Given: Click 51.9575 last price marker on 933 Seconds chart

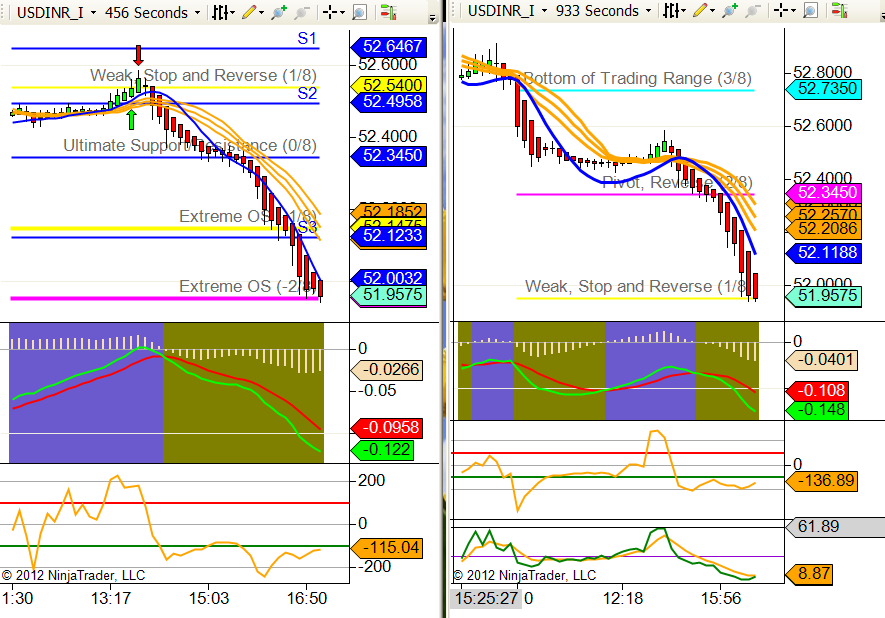Looking at the screenshot, I should click(823, 296).
